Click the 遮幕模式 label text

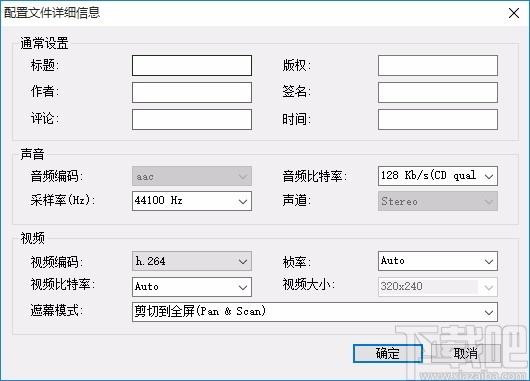click(x=56, y=310)
